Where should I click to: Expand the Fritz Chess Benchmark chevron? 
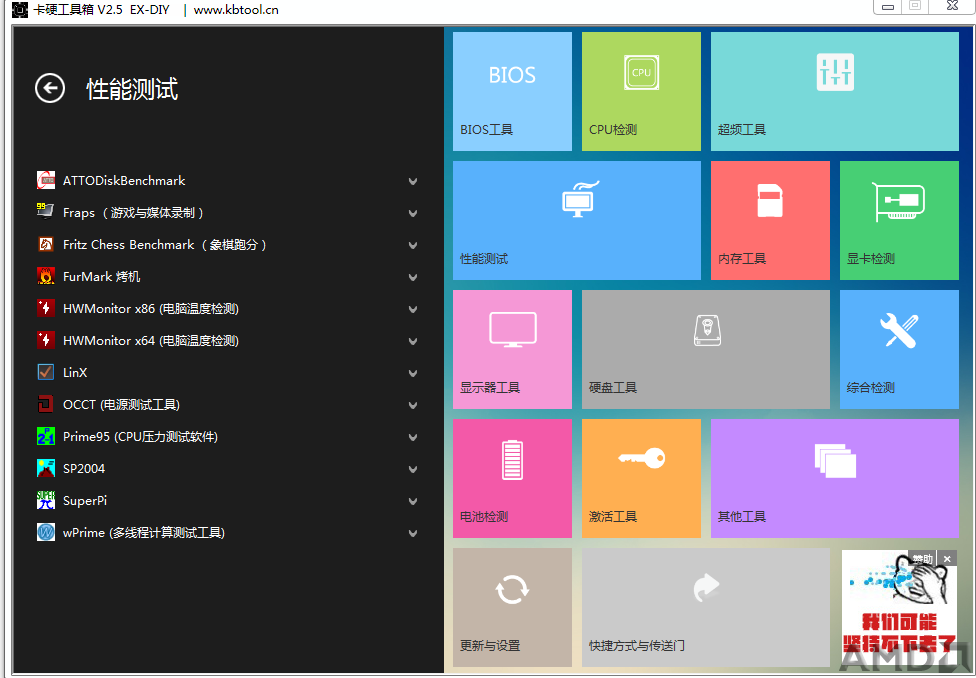[413, 245]
